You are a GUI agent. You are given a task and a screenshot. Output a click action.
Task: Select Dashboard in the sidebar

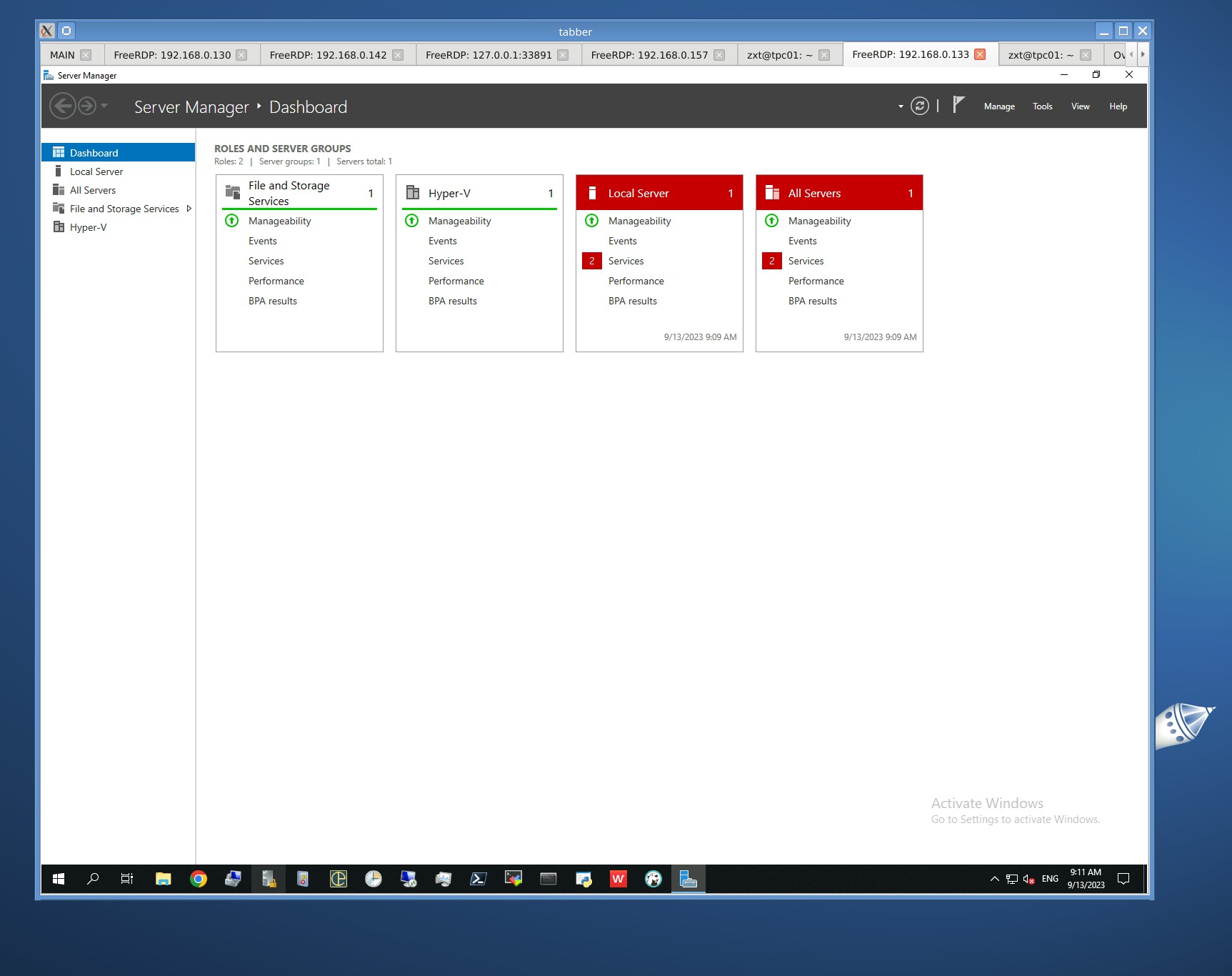[x=118, y=153]
